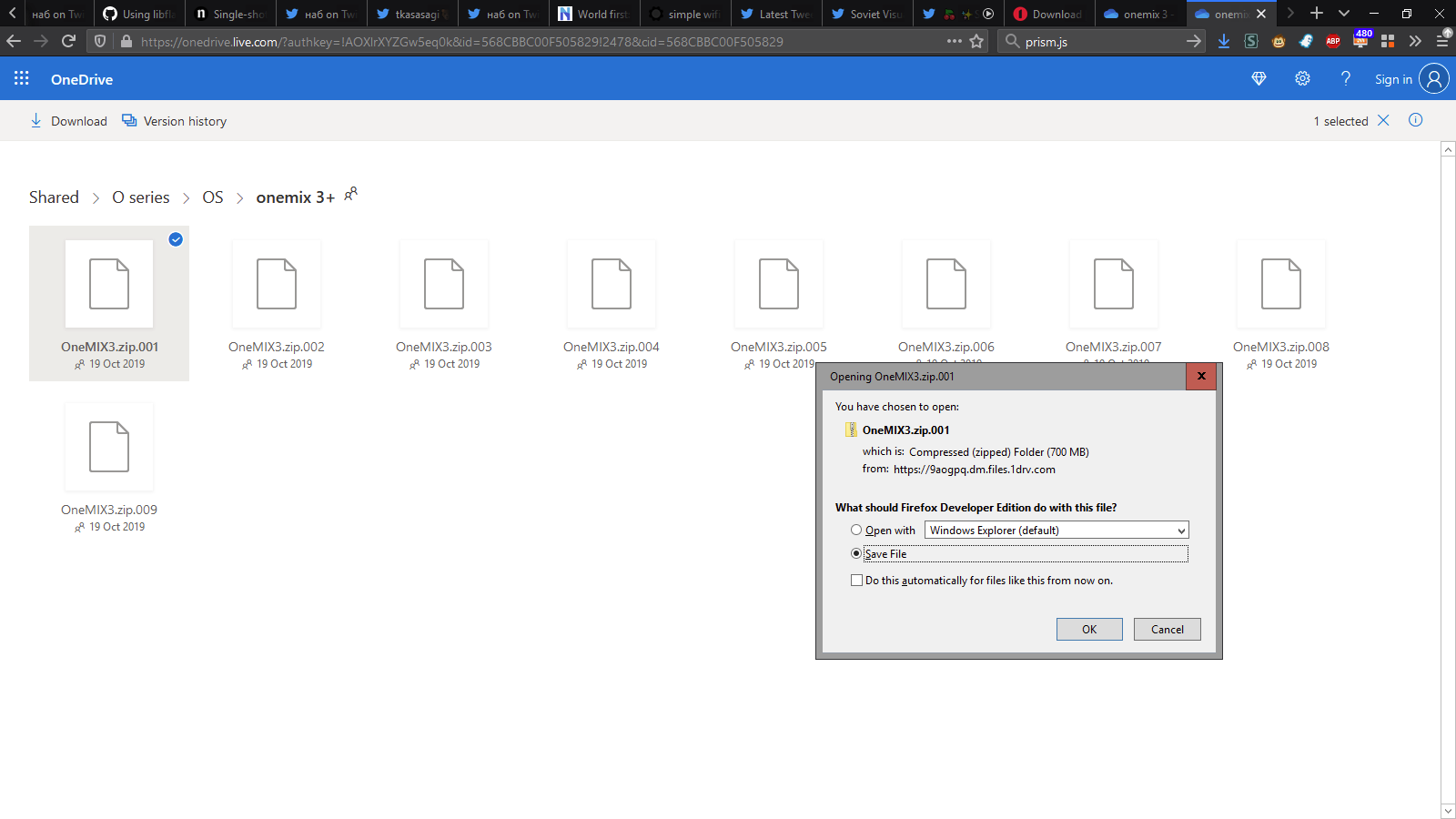Navigate to the O series breadcrumb

(x=140, y=197)
